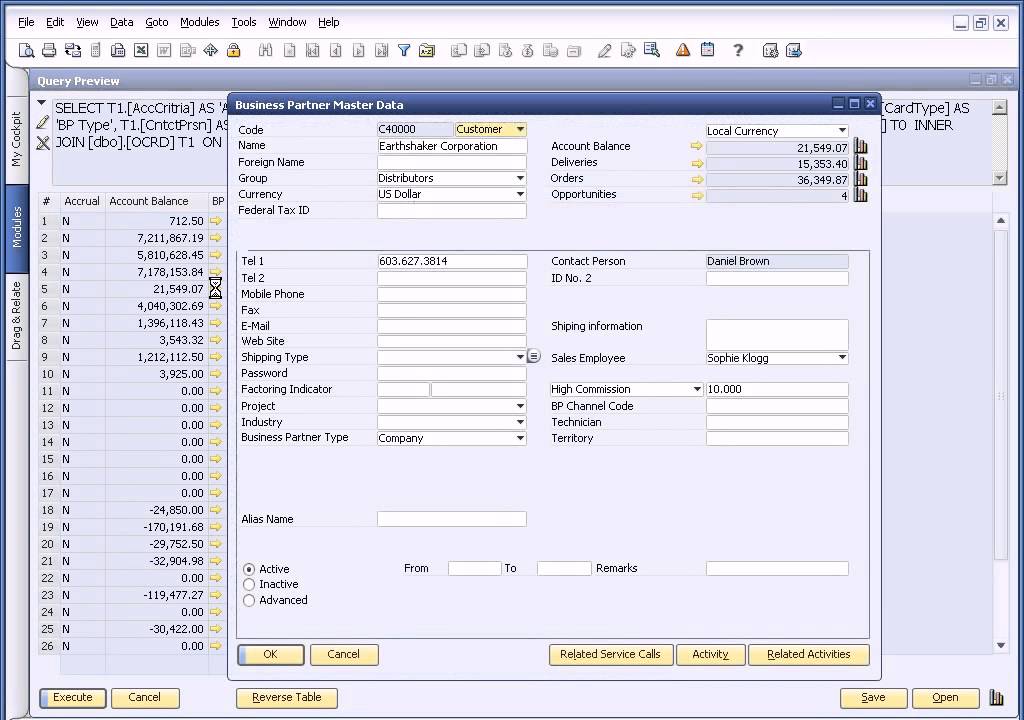
Task: Click the Help question mark icon
Action: point(738,50)
